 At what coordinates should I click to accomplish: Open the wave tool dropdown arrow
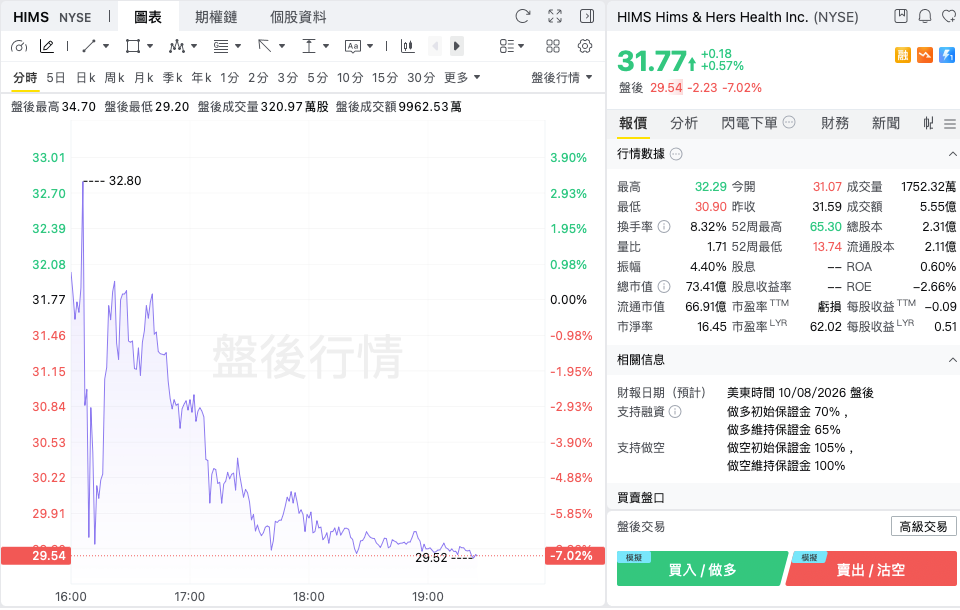(x=193, y=46)
